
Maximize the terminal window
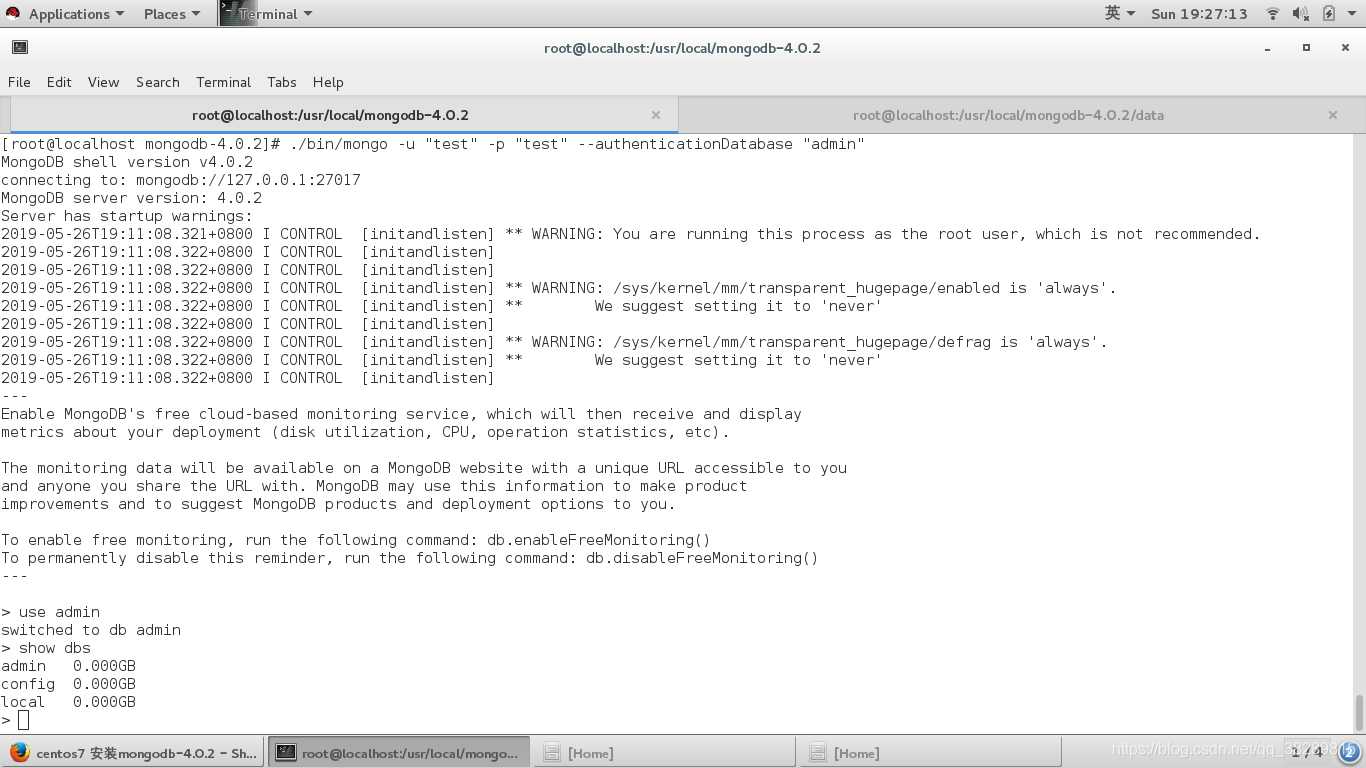pyautogui.click(x=1306, y=48)
